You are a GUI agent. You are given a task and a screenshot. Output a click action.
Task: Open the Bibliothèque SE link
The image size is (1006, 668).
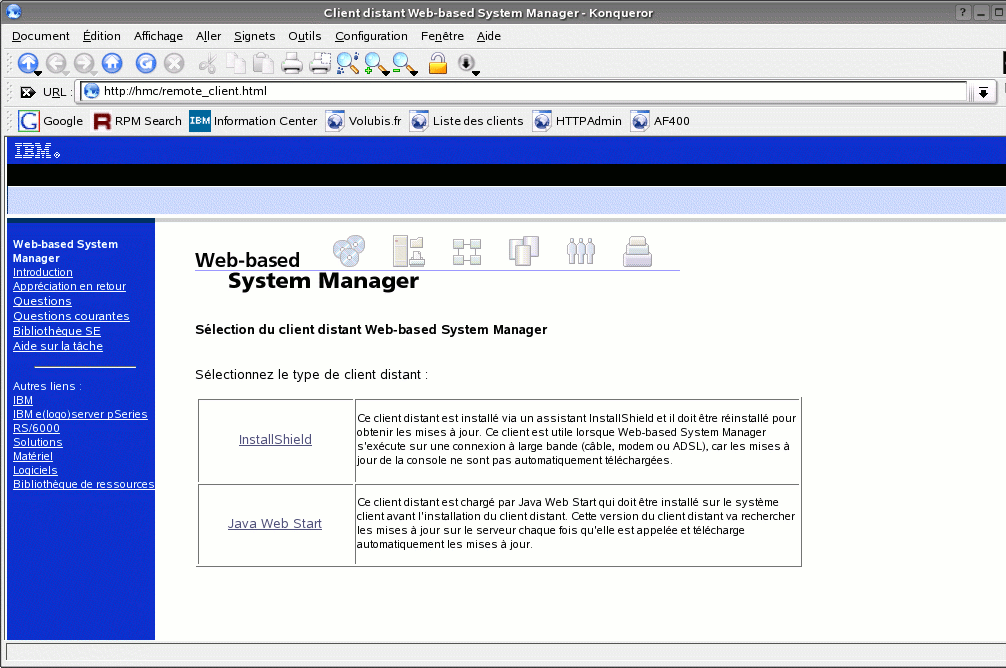(x=56, y=331)
